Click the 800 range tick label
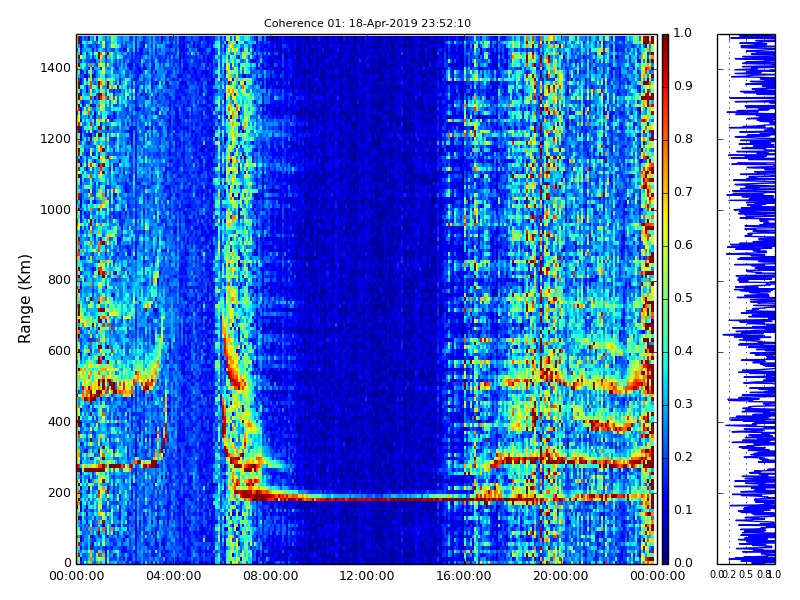Screen dimensions: 800x600 point(59,280)
